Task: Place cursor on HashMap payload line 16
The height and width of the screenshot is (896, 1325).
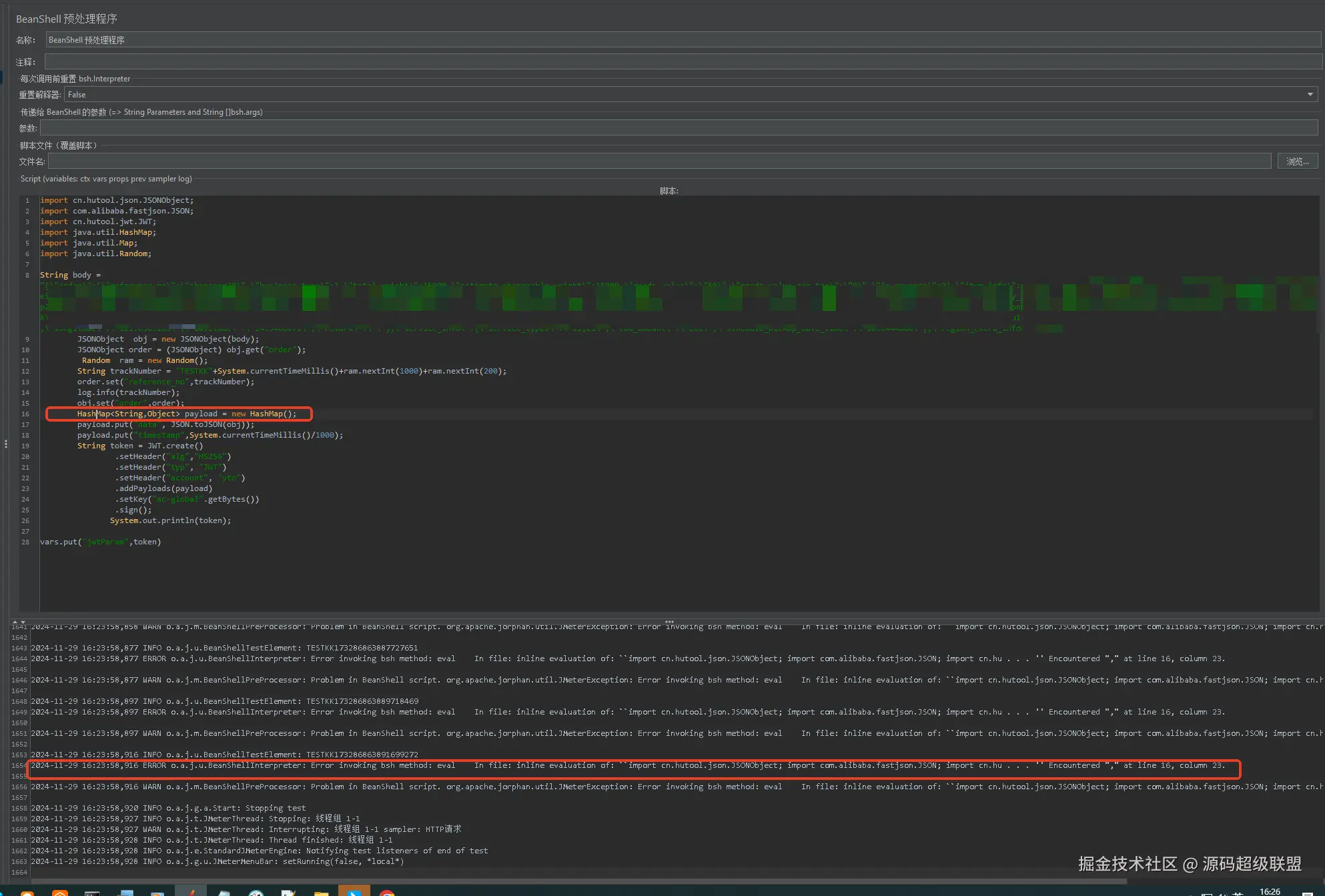Action: pos(200,414)
